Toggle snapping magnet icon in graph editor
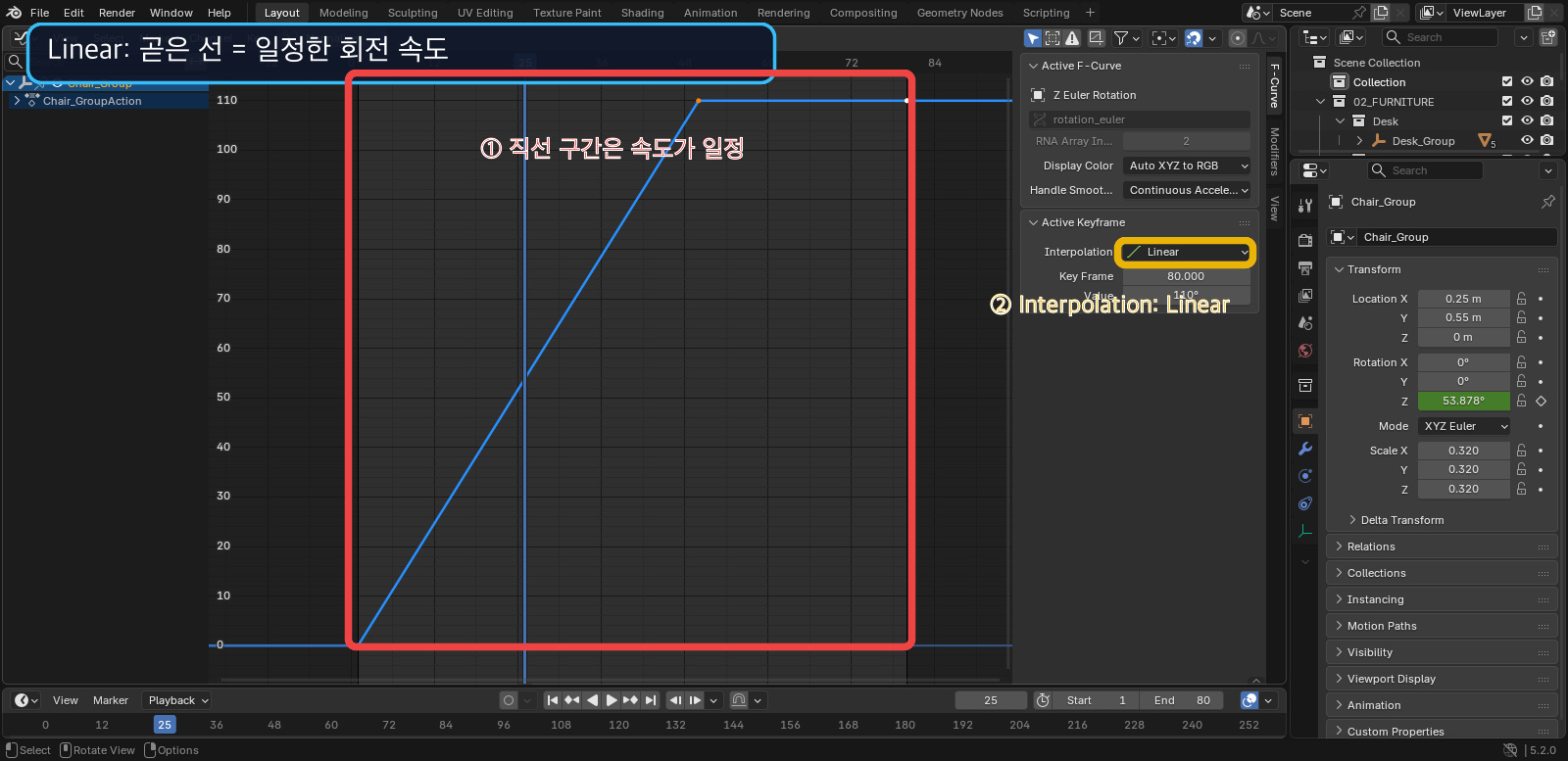 pyautogui.click(x=1194, y=38)
